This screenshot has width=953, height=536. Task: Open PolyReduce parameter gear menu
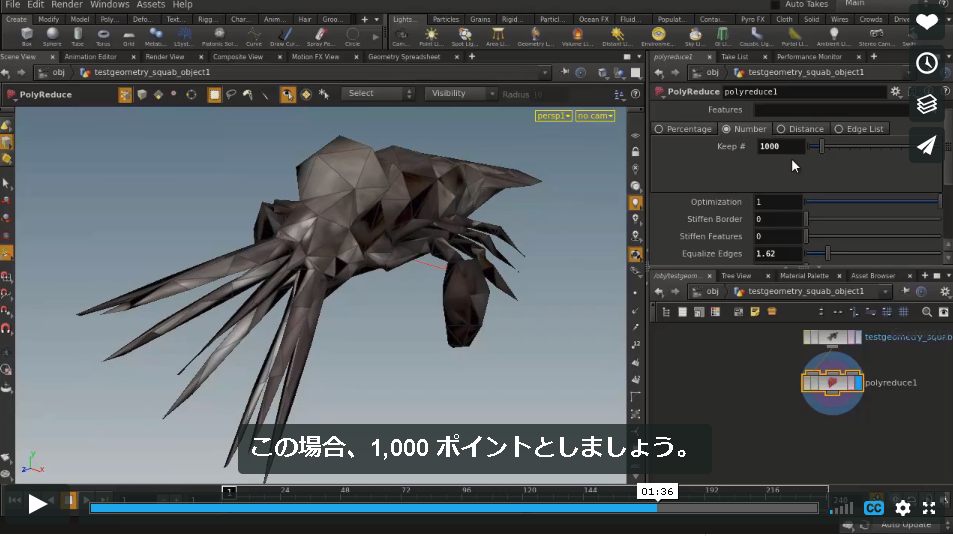895,92
